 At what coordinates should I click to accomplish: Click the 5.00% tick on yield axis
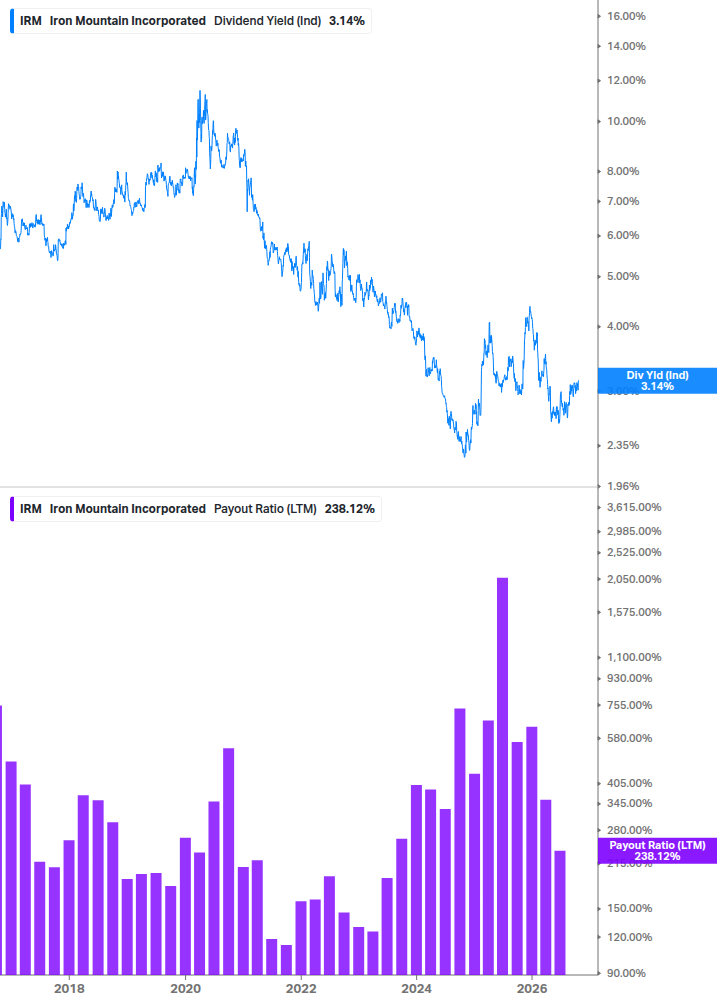pyautogui.click(x=623, y=276)
